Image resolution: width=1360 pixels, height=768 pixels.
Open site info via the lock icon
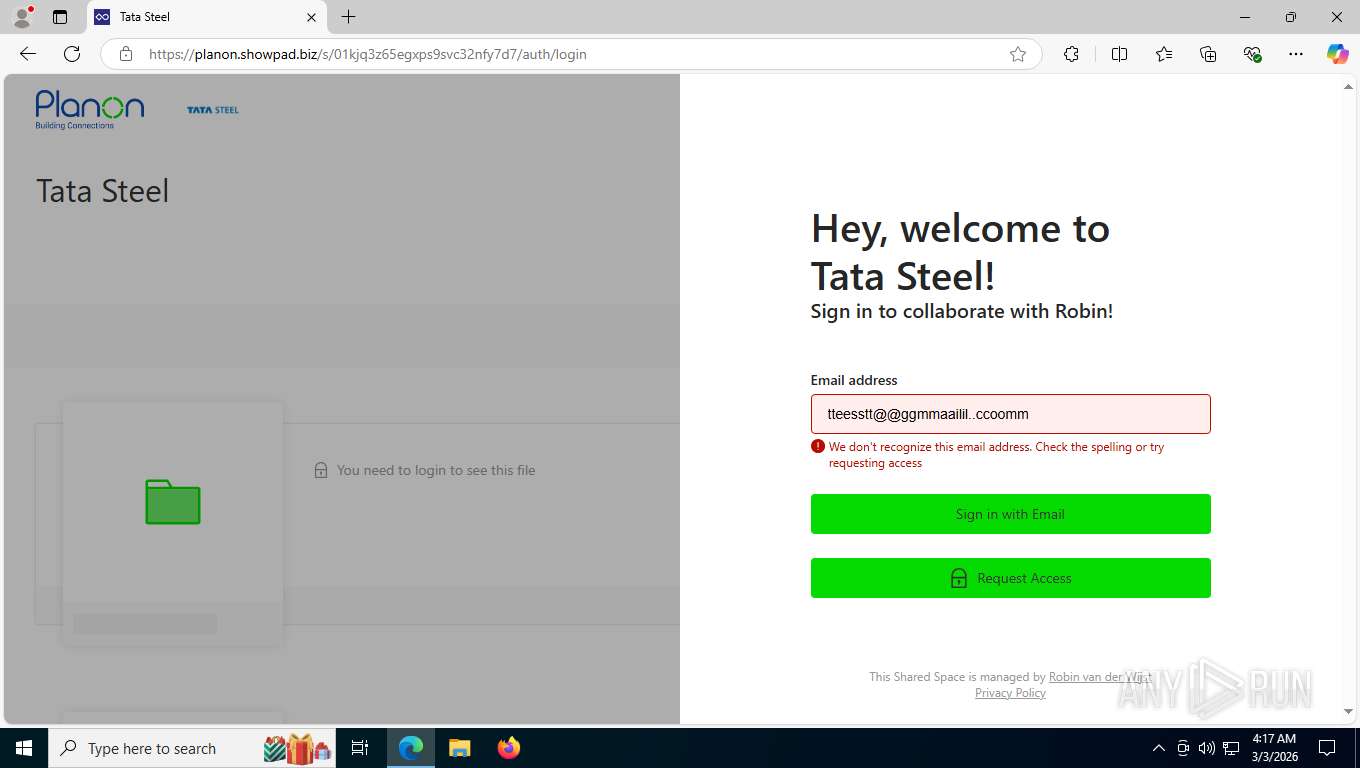click(126, 54)
